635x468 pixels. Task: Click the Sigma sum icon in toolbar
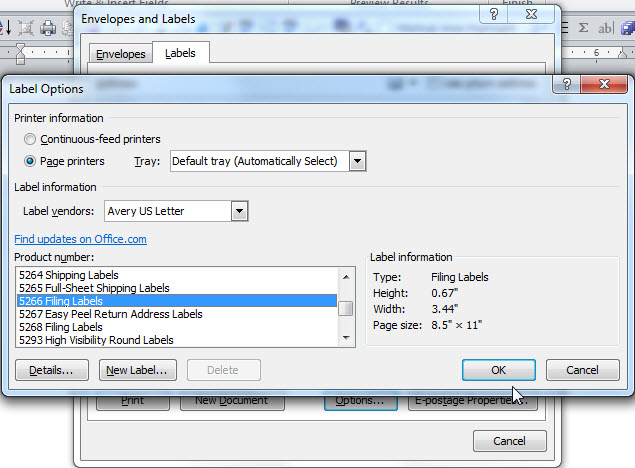click(x=583, y=28)
